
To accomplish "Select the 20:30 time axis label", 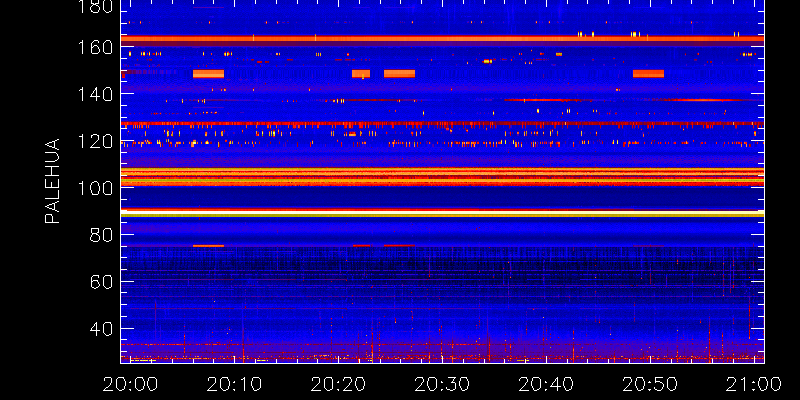I will click(x=442, y=384).
